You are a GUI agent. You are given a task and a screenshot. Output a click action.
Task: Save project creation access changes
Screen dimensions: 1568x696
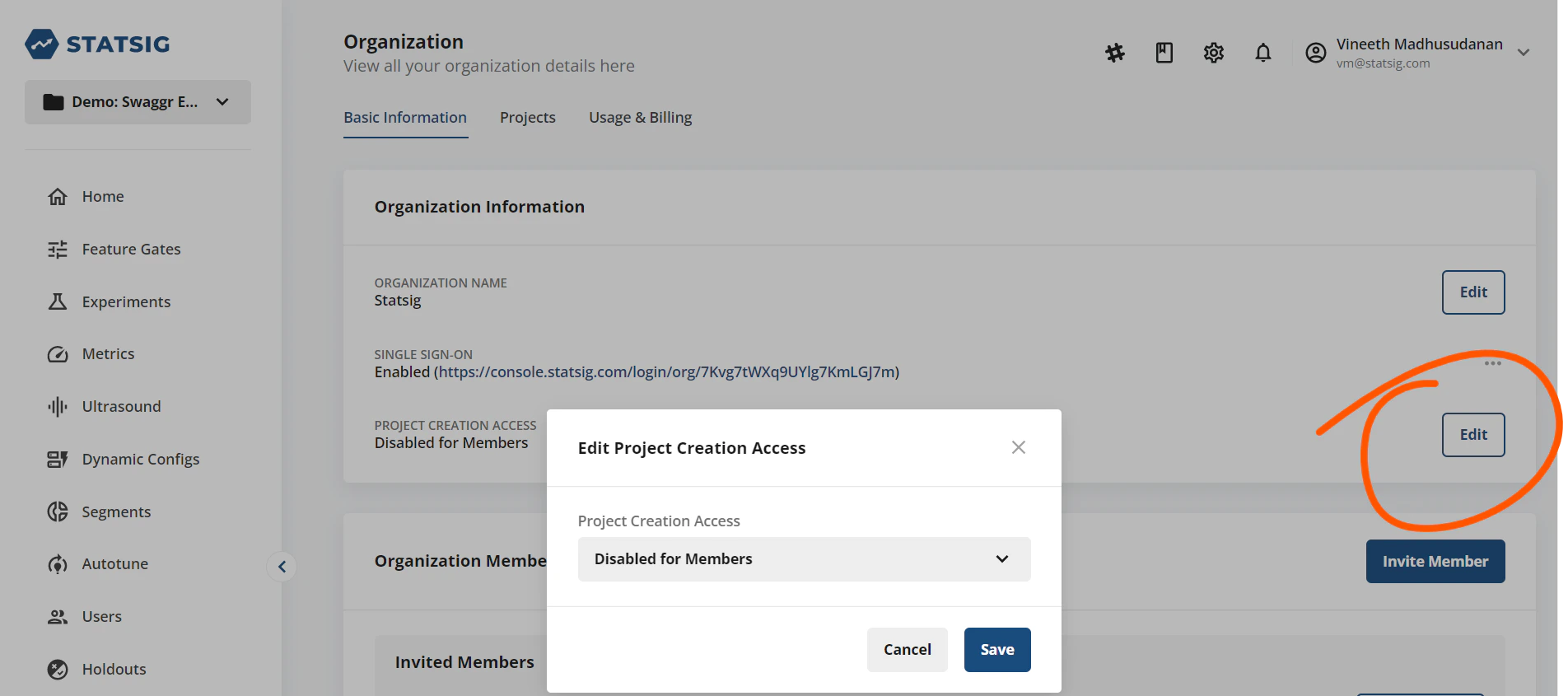tap(997, 650)
